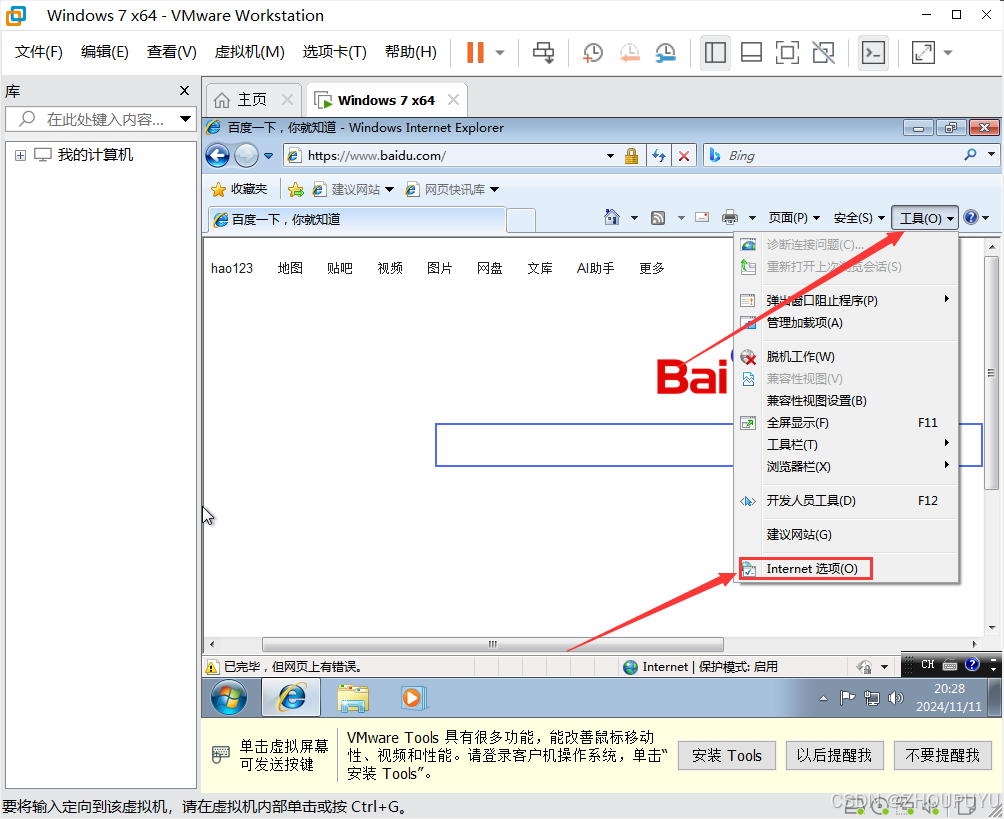
Task: Click the add to favorites bar icon
Action: click(296, 189)
